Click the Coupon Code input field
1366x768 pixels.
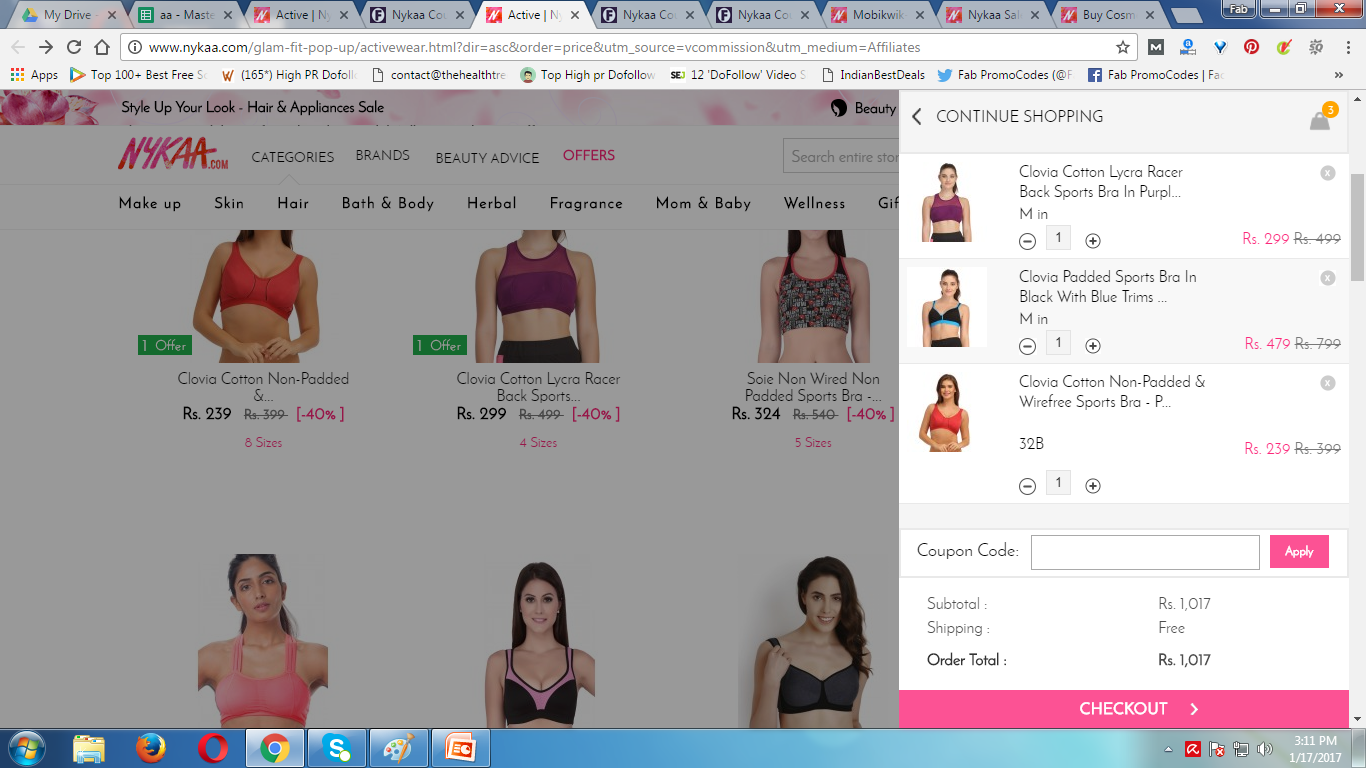point(1145,552)
